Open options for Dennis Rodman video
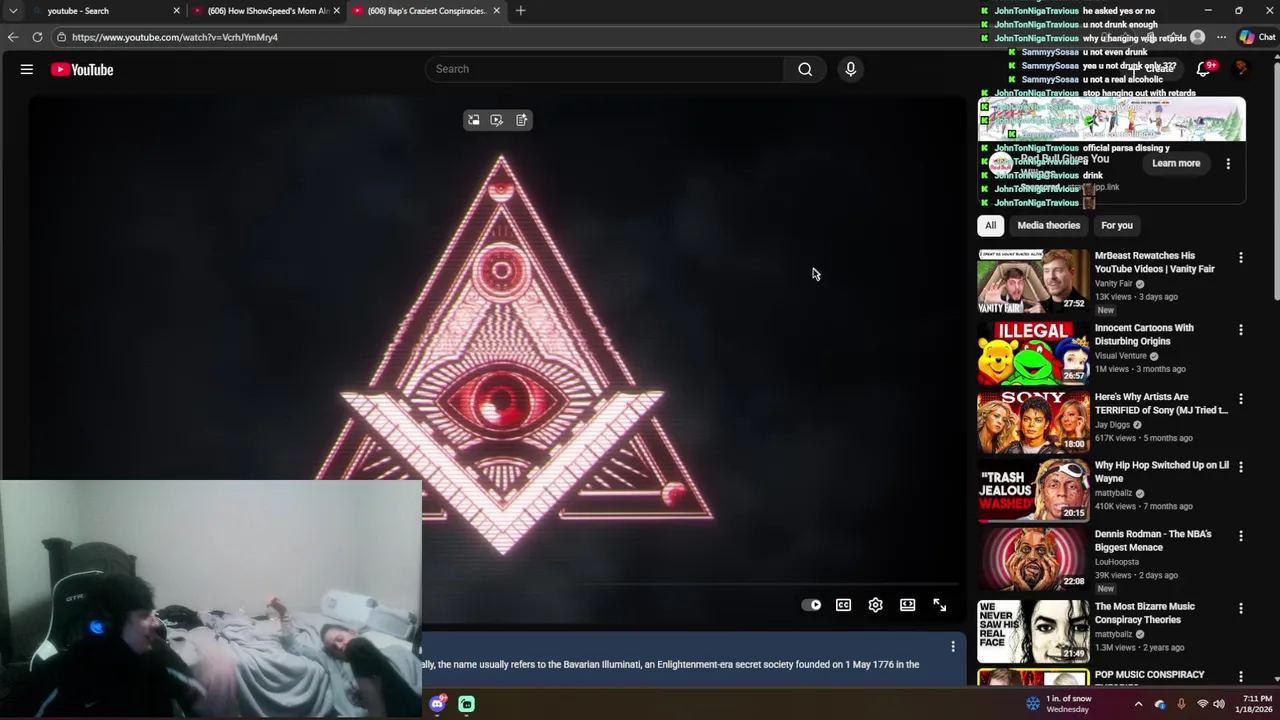The width and height of the screenshot is (1280, 720). [x=1241, y=536]
